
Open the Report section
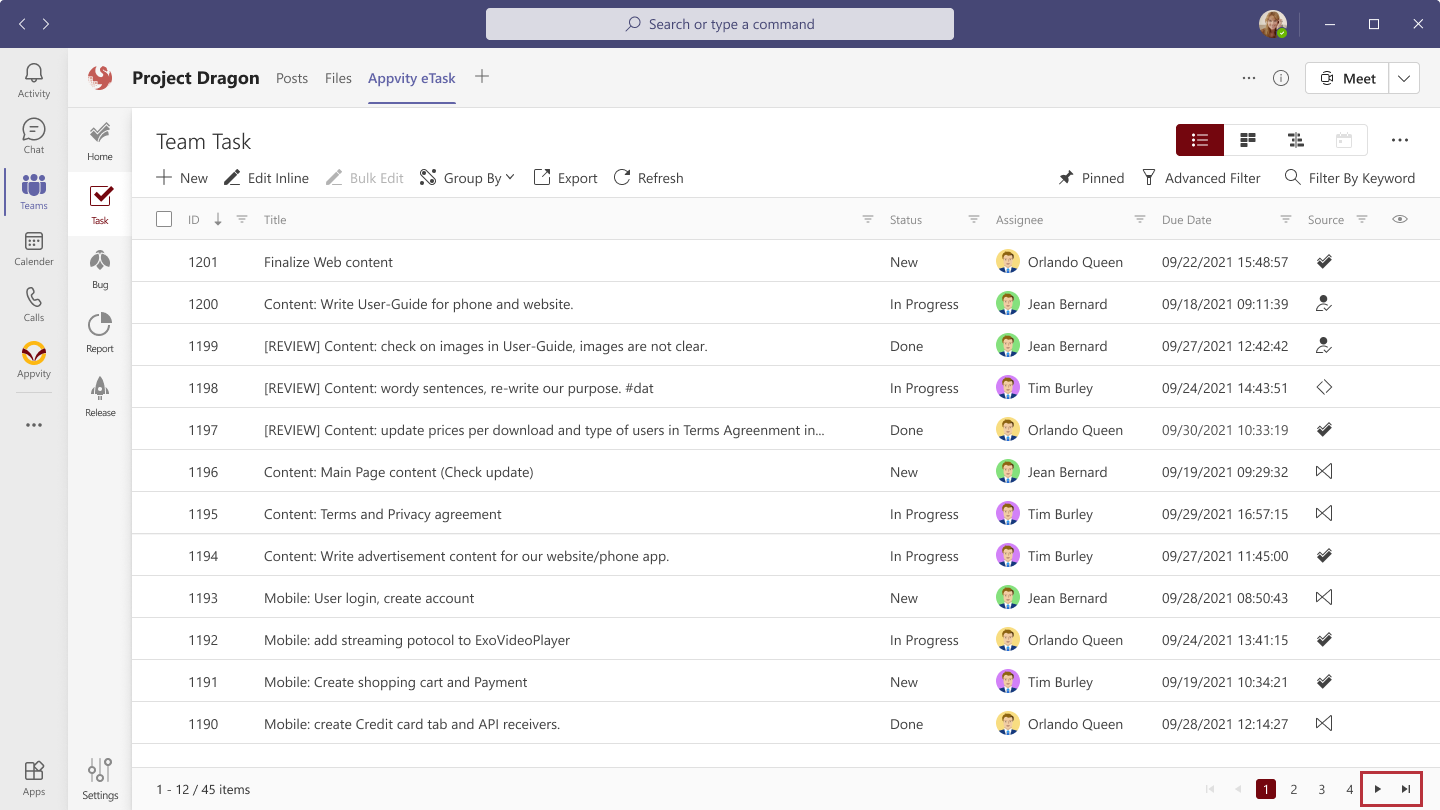tap(99, 331)
